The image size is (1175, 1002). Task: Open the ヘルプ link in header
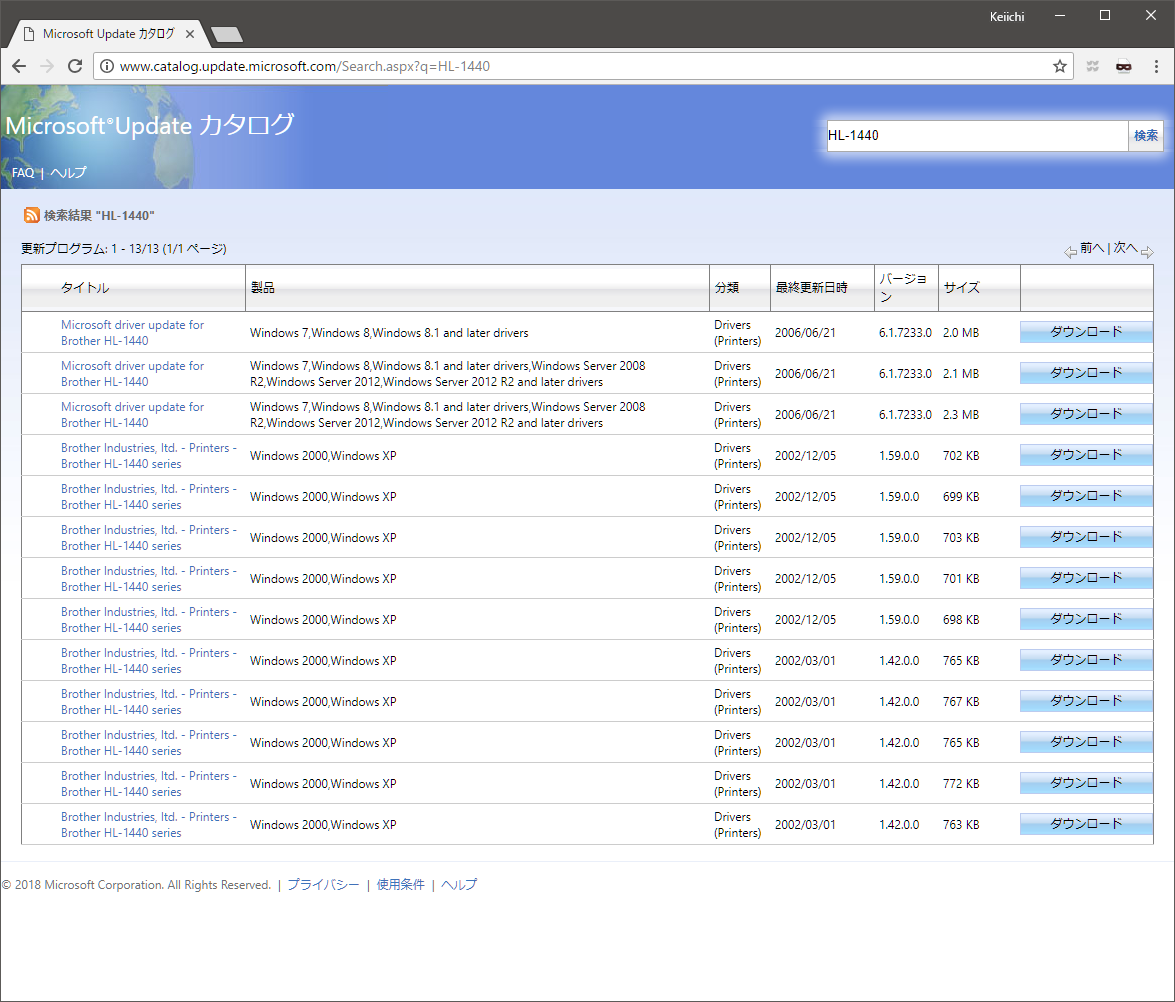pyautogui.click(x=68, y=173)
